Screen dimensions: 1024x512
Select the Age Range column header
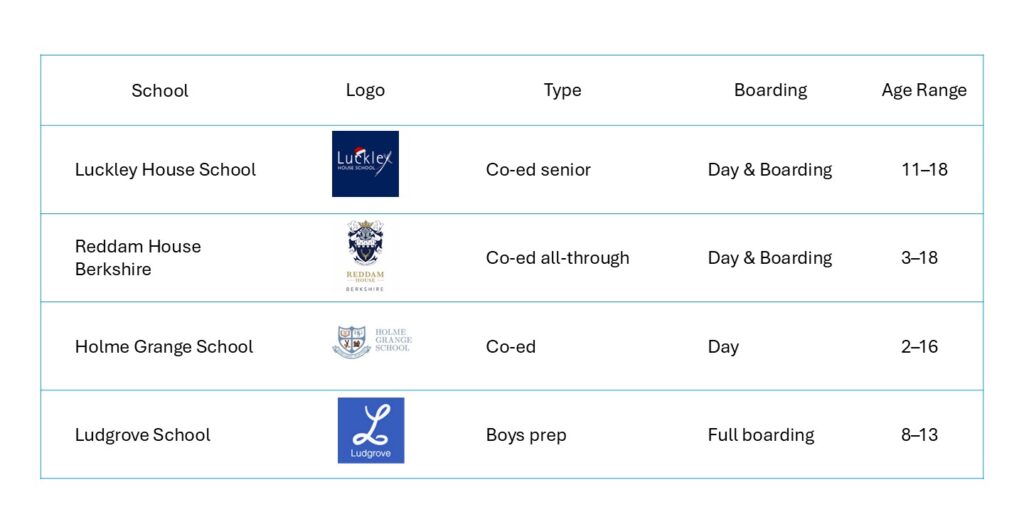(x=924, y=90)
